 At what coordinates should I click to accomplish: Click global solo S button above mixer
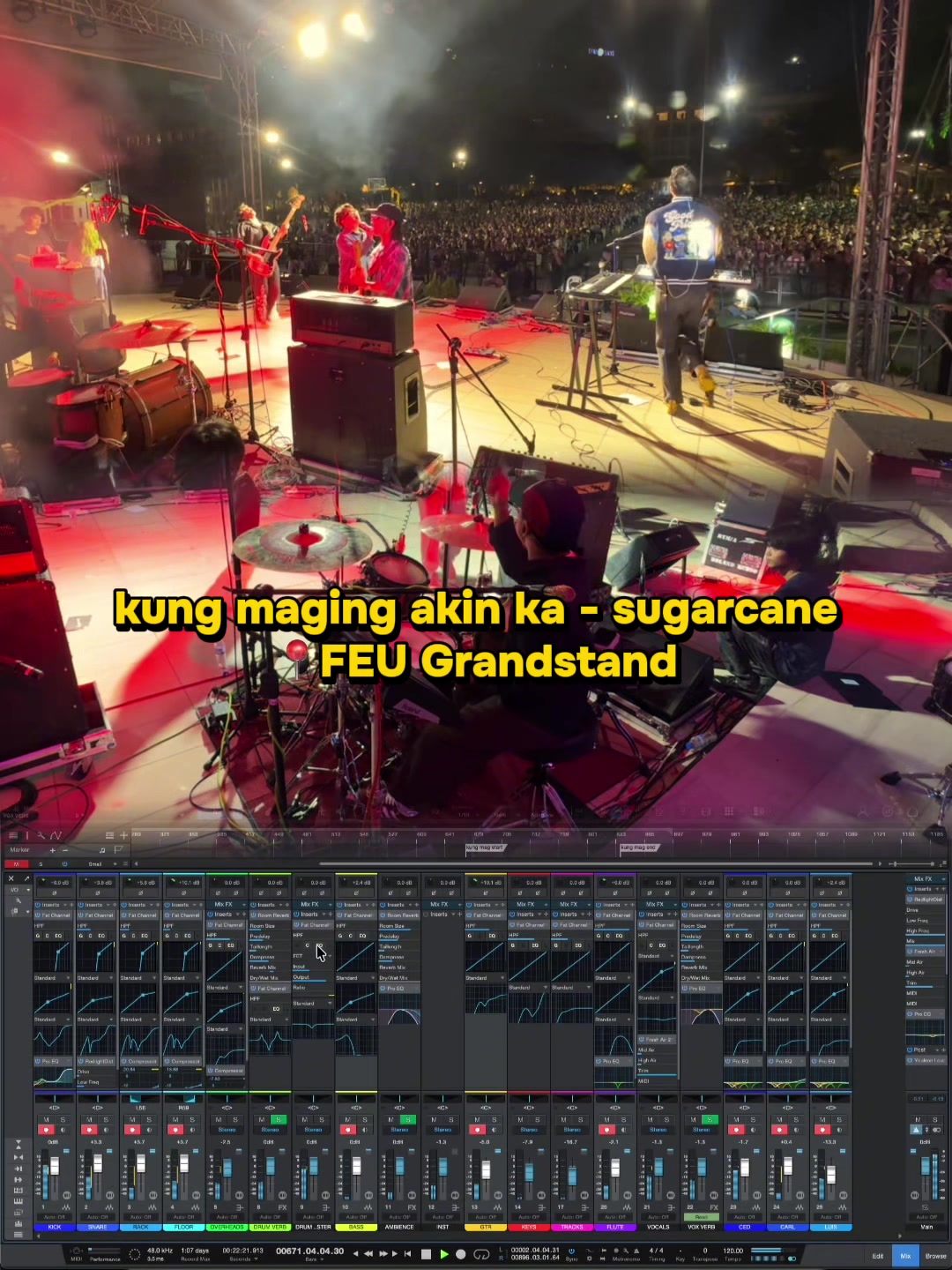[40, 863]
